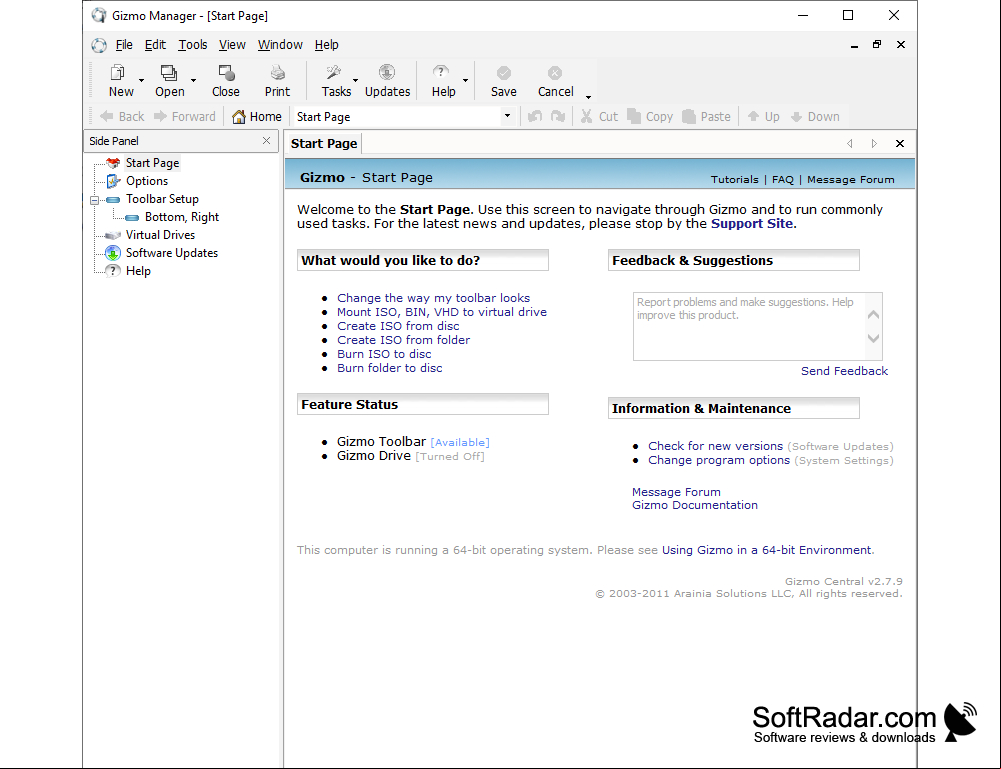
Task: Click the Open toolbar icon
Action: tap(169, 80)
